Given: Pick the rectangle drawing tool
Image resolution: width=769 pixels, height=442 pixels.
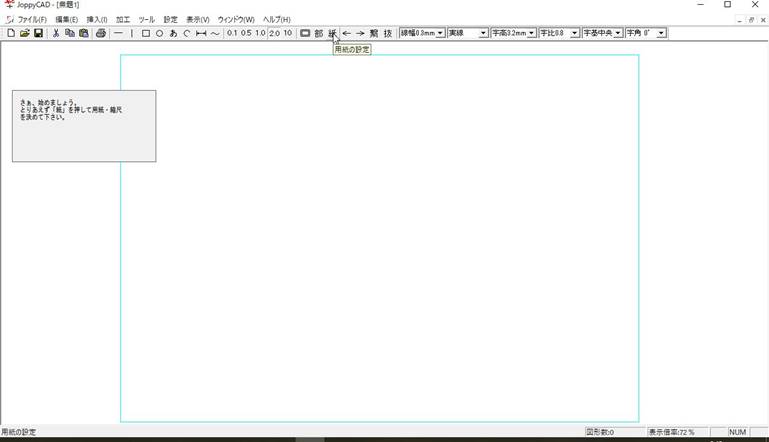Looking at the screenshot, I should tap(146, 33).
